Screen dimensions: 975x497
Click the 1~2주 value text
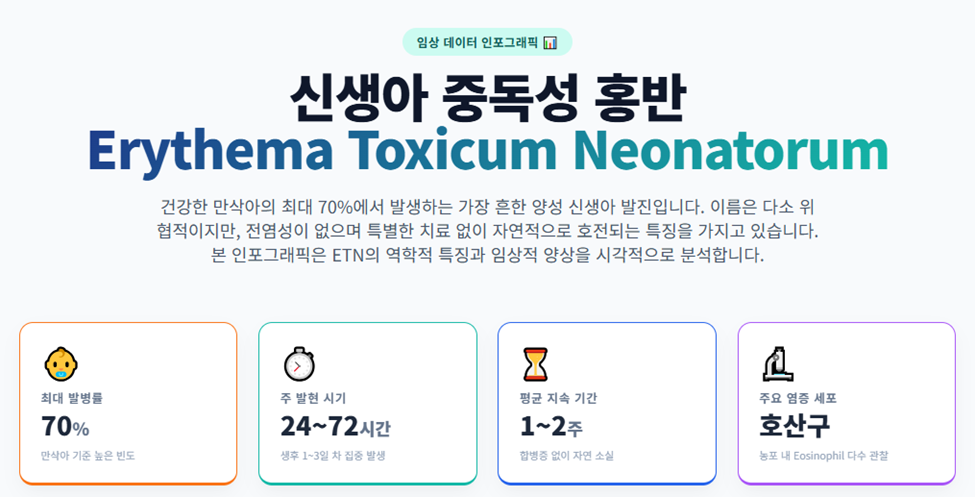[551, 427]
